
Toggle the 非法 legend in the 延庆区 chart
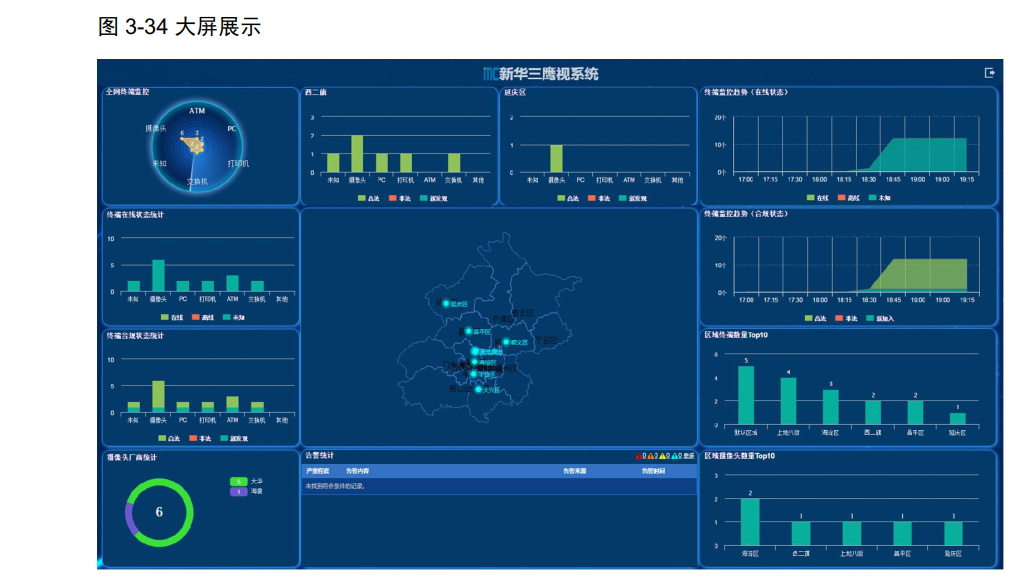599,198
